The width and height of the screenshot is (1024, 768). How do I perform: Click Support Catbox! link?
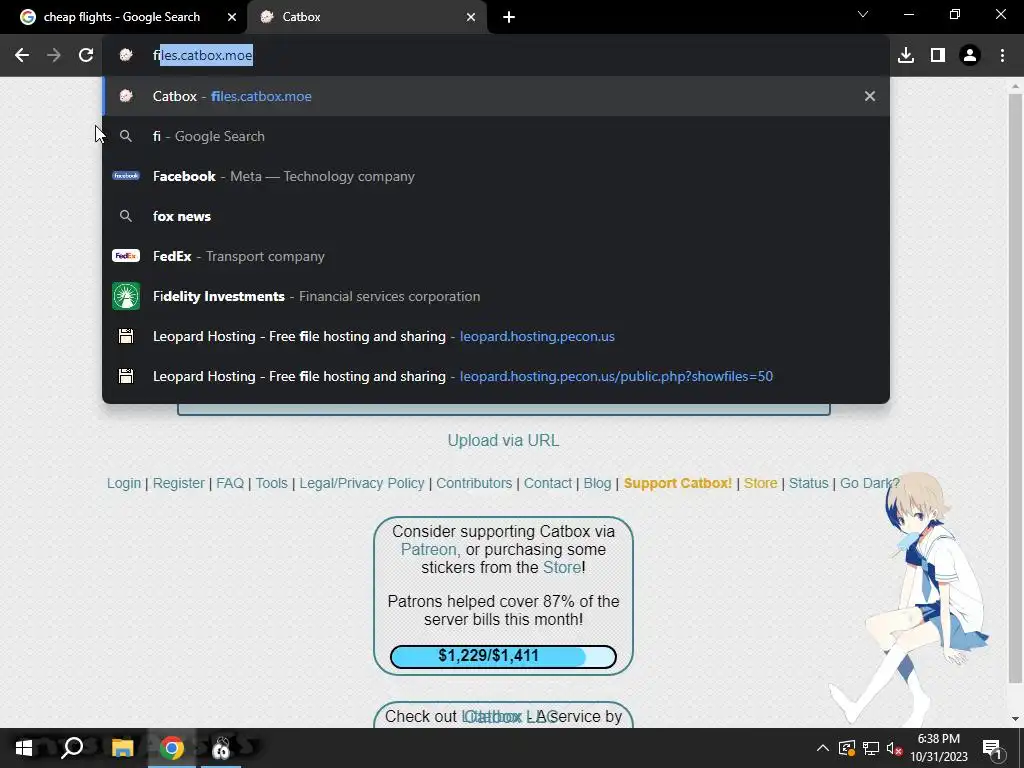tap(678, 483)
